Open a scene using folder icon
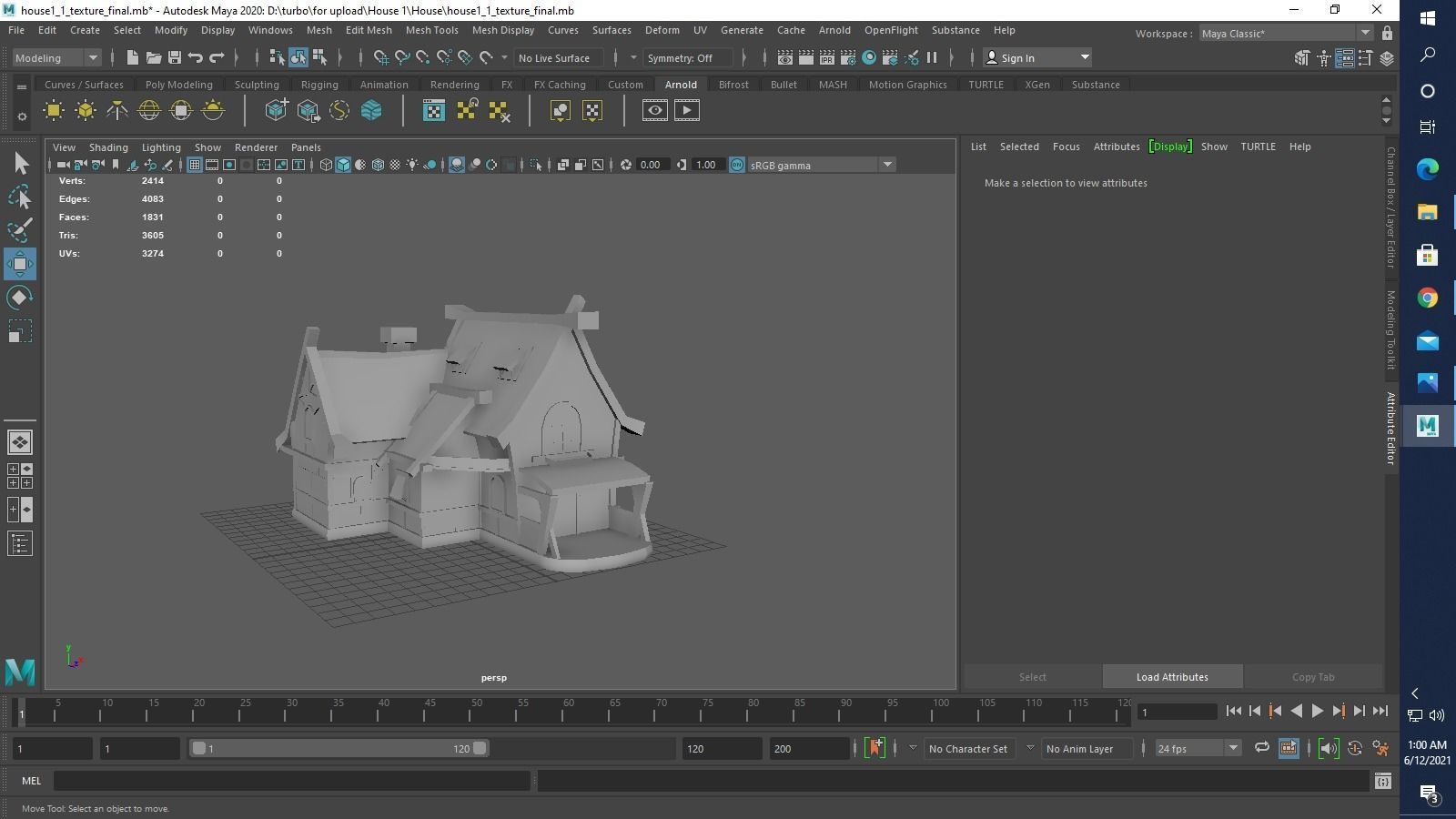Screen dimensions: 1456x819 pos(154,57)
